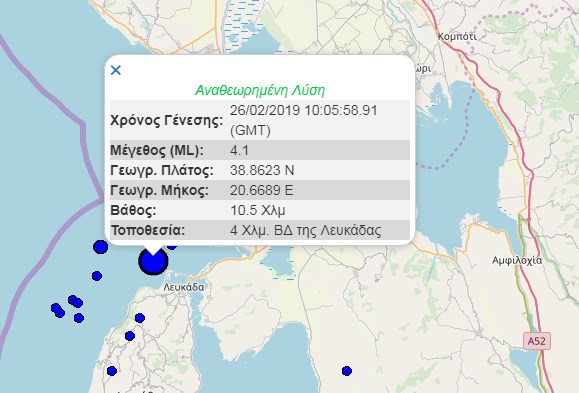Click the Βάθος label
The height and width of the screenshot is (393, 579).
pos(133,211)
